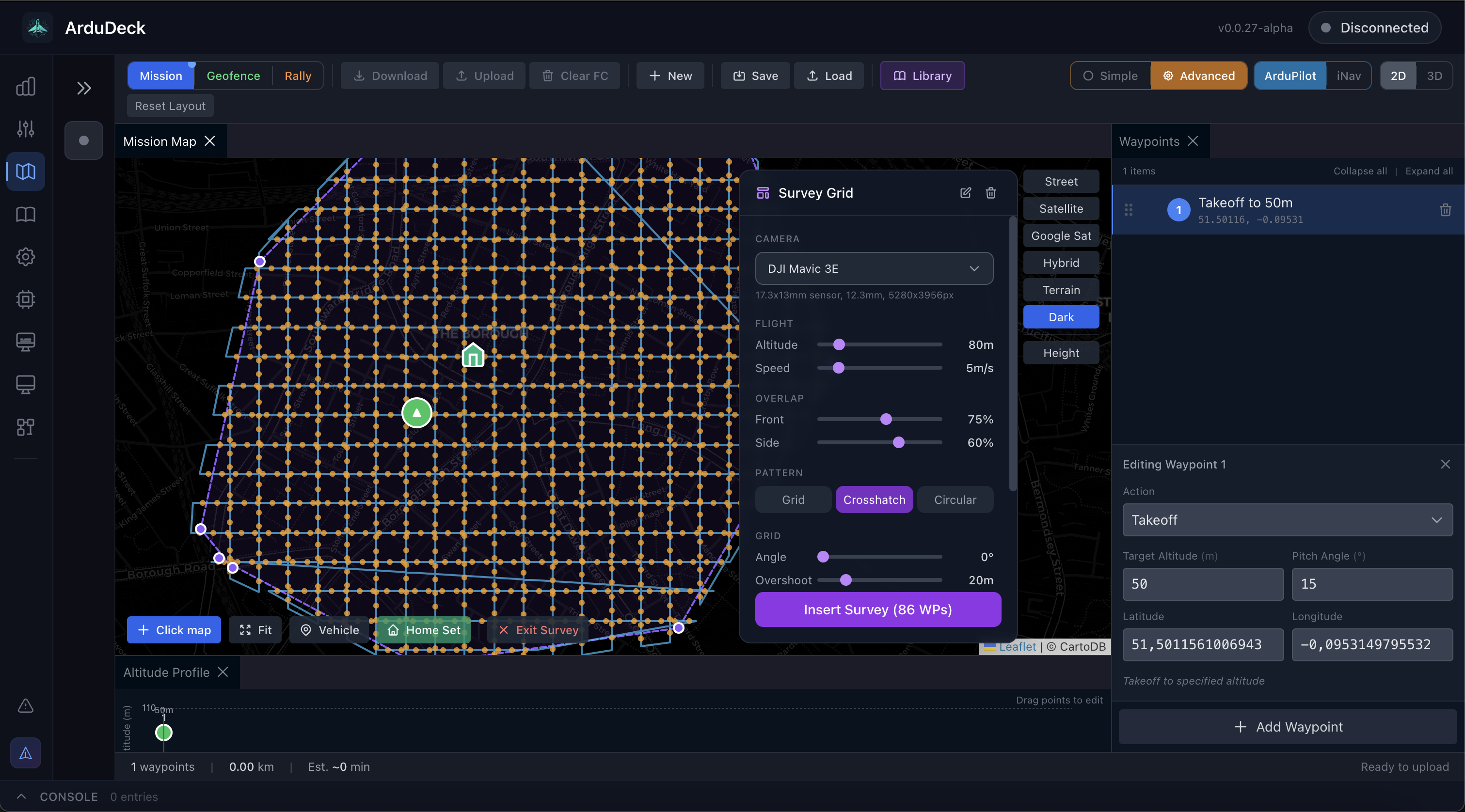
Task: Open the Geofence tab
Action: pyautogui.click(x=233, y=76)
